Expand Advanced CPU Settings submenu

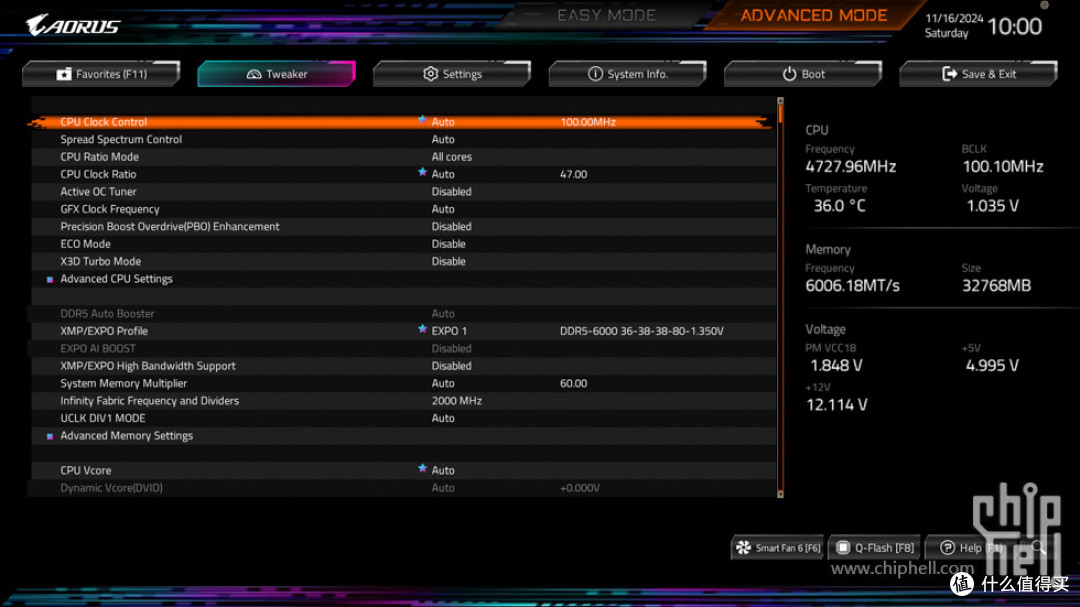(x=116, y=279)
